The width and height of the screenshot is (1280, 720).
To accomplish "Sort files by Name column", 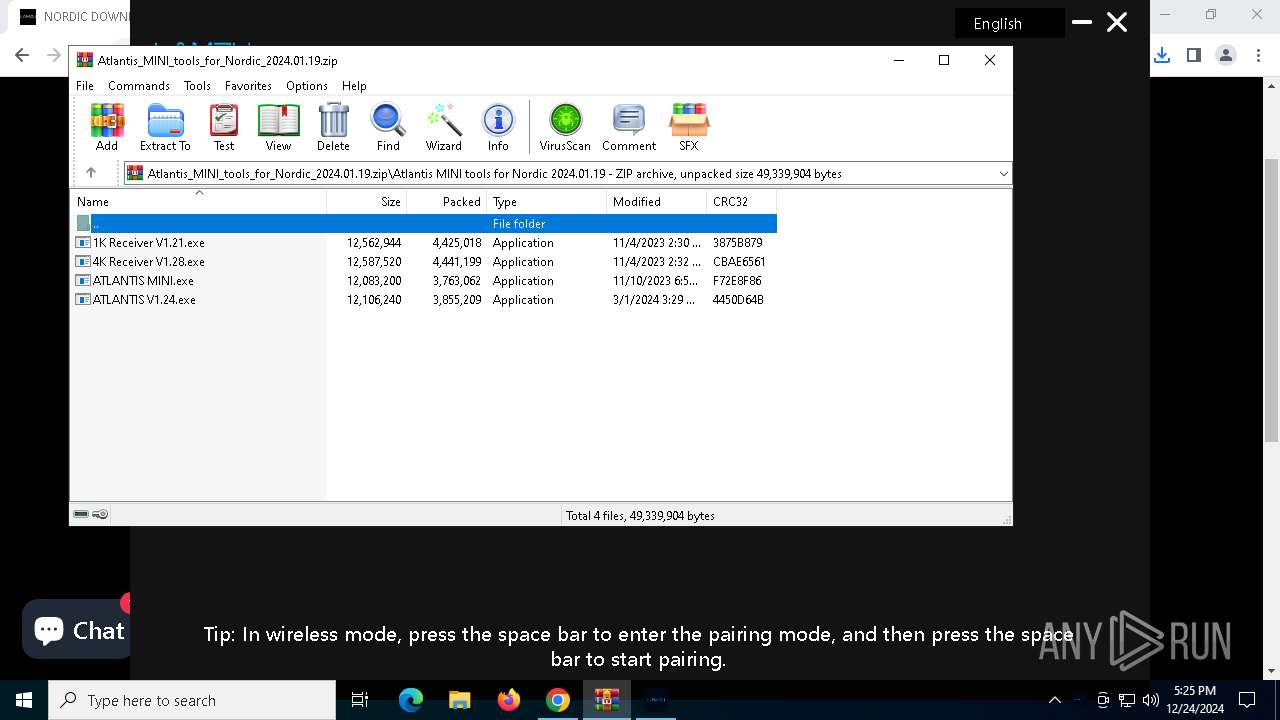I will point(198,202).
